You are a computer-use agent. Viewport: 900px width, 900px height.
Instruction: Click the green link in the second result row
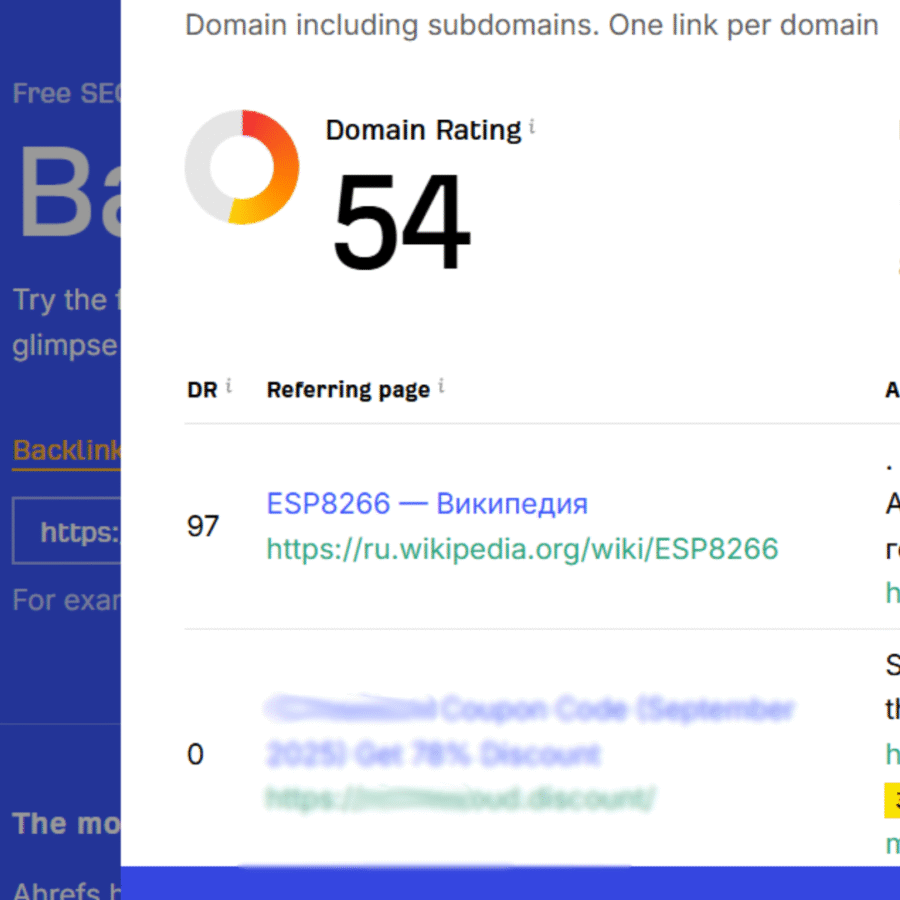tap(892, 755)
